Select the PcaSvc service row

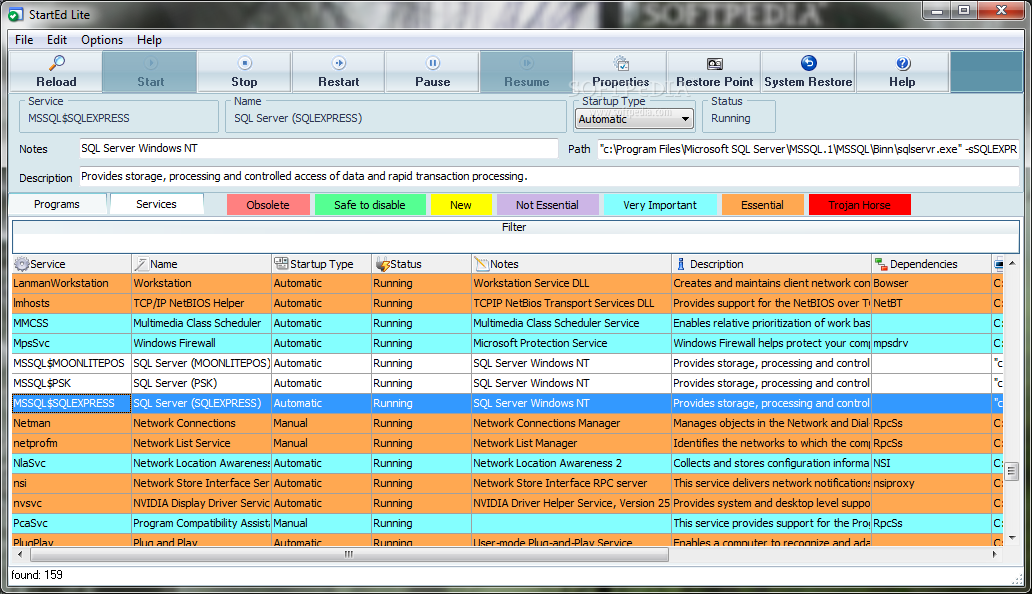(507, 523)
